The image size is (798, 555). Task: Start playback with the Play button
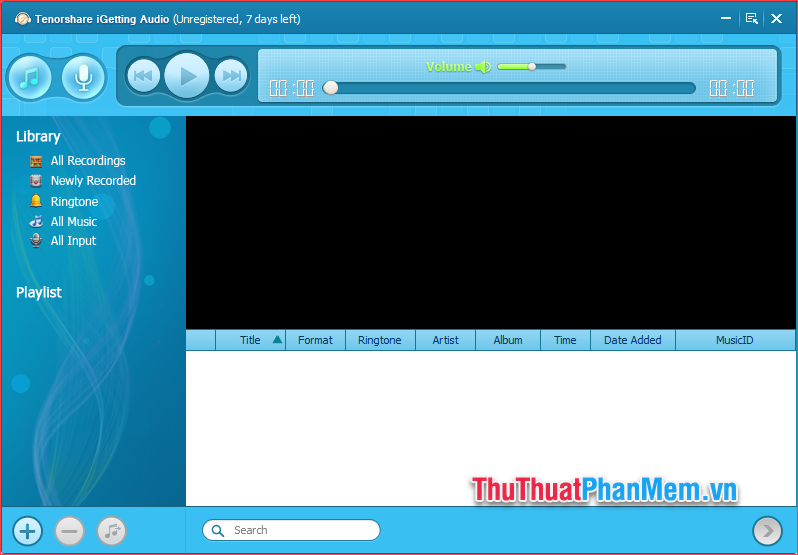coord(187,76)
